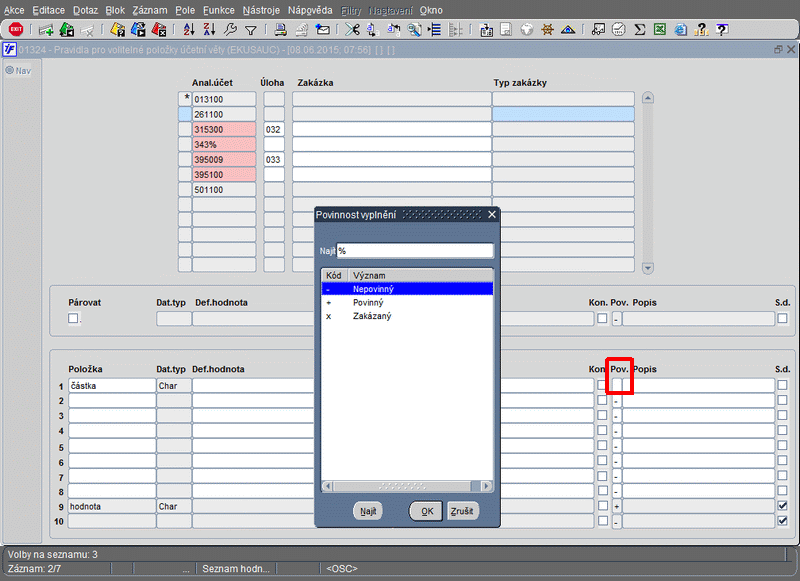
Task: Select the Zakázaný list entry
Action: pyautogui.click(x=407, y=316)
